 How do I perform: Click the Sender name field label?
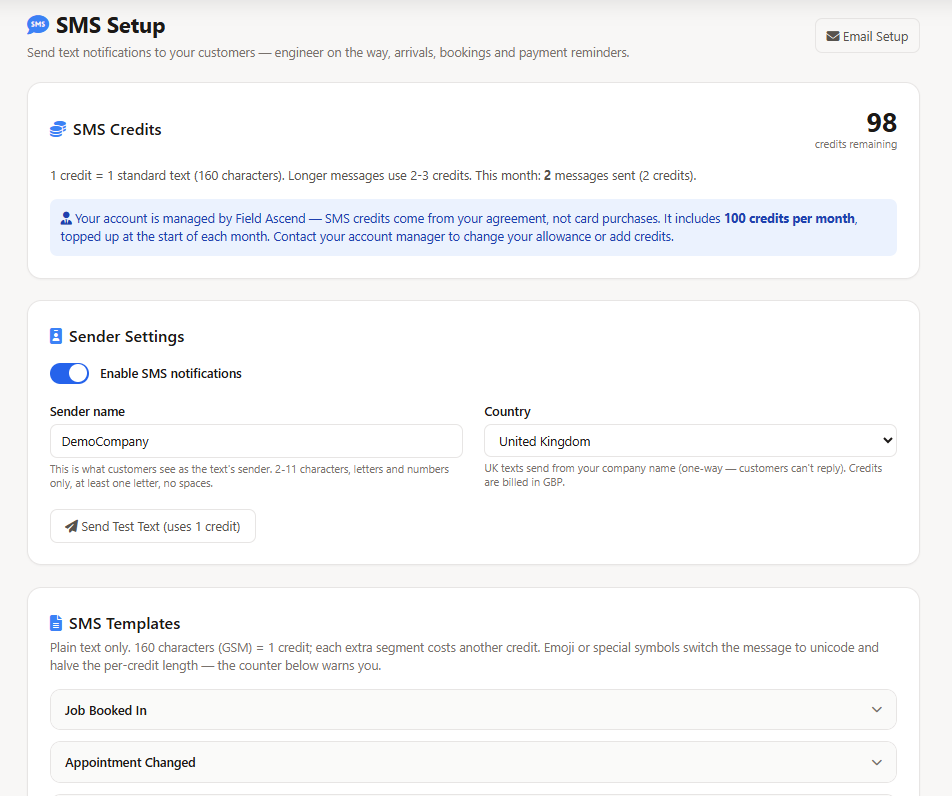[87, 412]
